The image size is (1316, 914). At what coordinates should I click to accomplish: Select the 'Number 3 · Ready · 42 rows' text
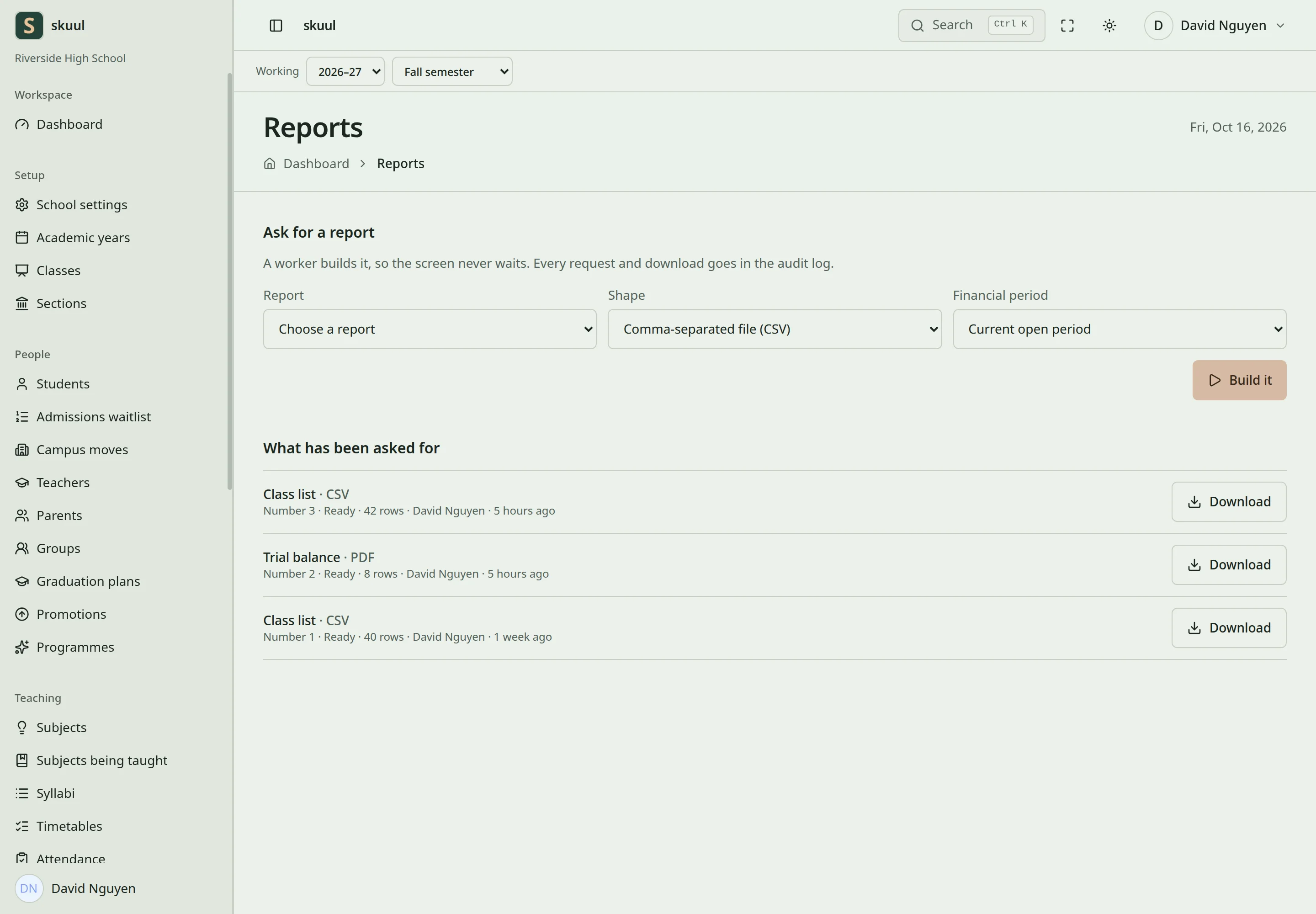333,511
